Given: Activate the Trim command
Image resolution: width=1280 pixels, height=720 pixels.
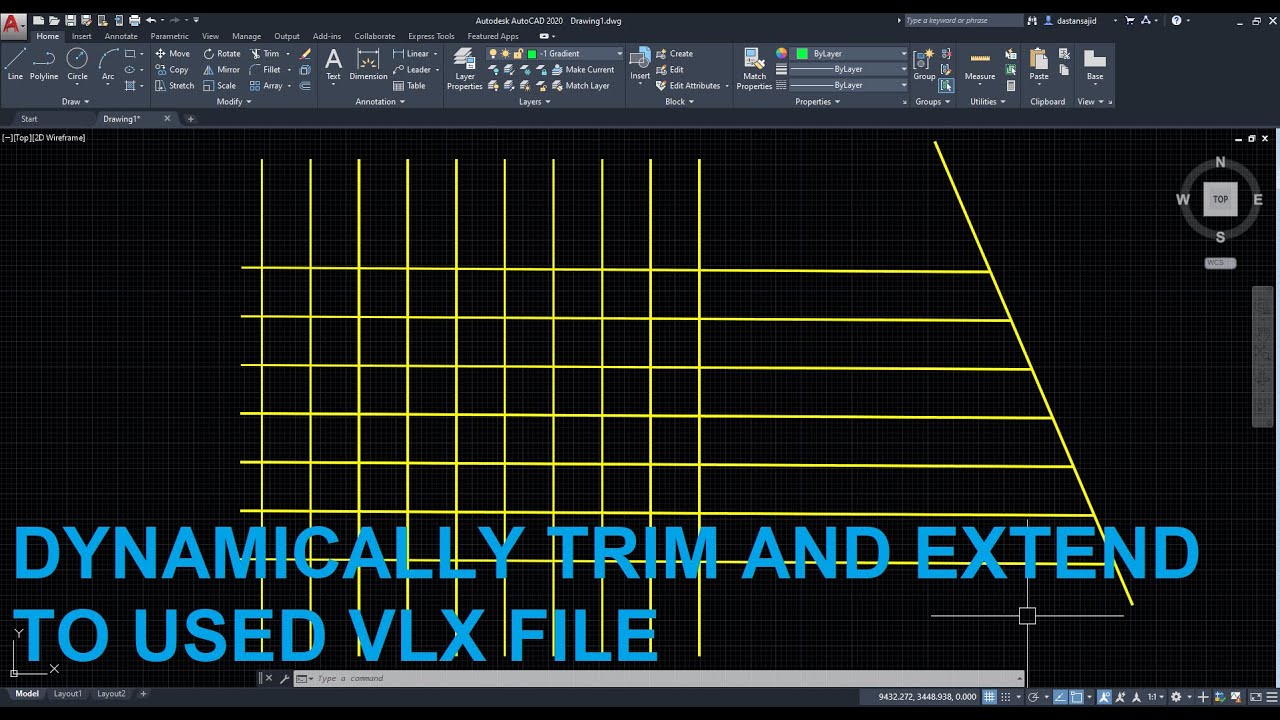Looking at the screenshot, I should [x=265, y=54].
